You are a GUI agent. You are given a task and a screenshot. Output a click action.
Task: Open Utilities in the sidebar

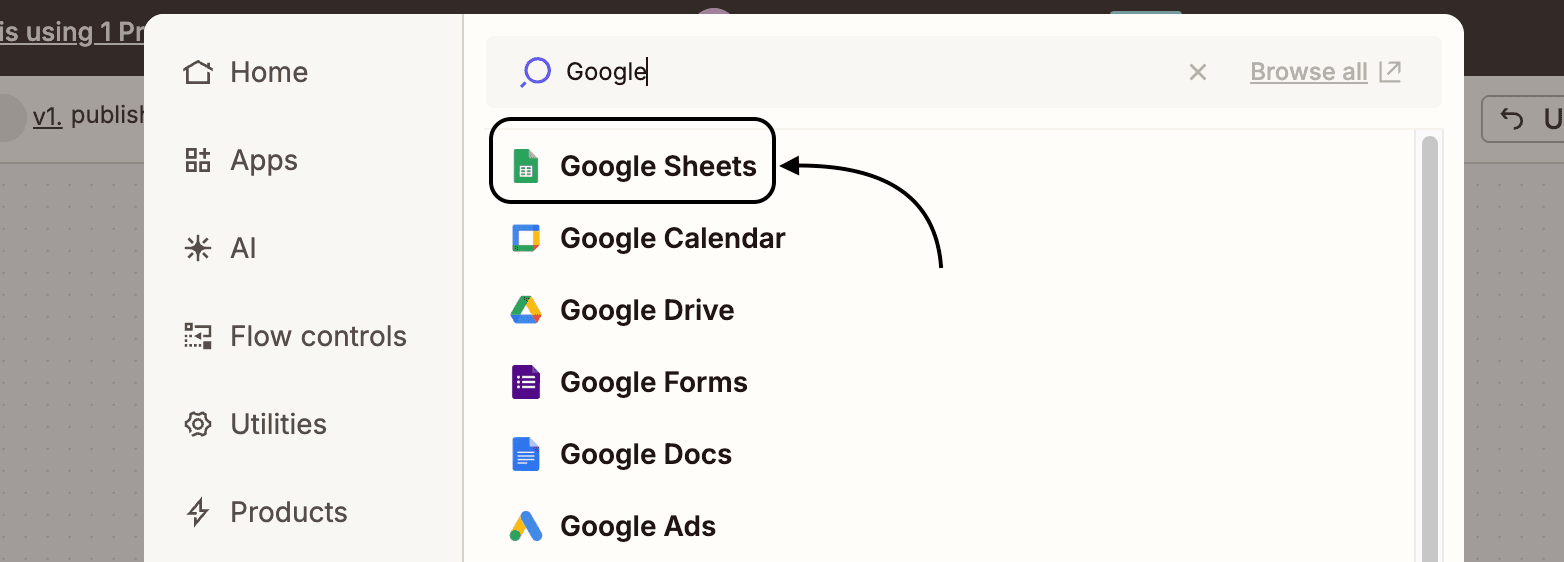point(255,424)
